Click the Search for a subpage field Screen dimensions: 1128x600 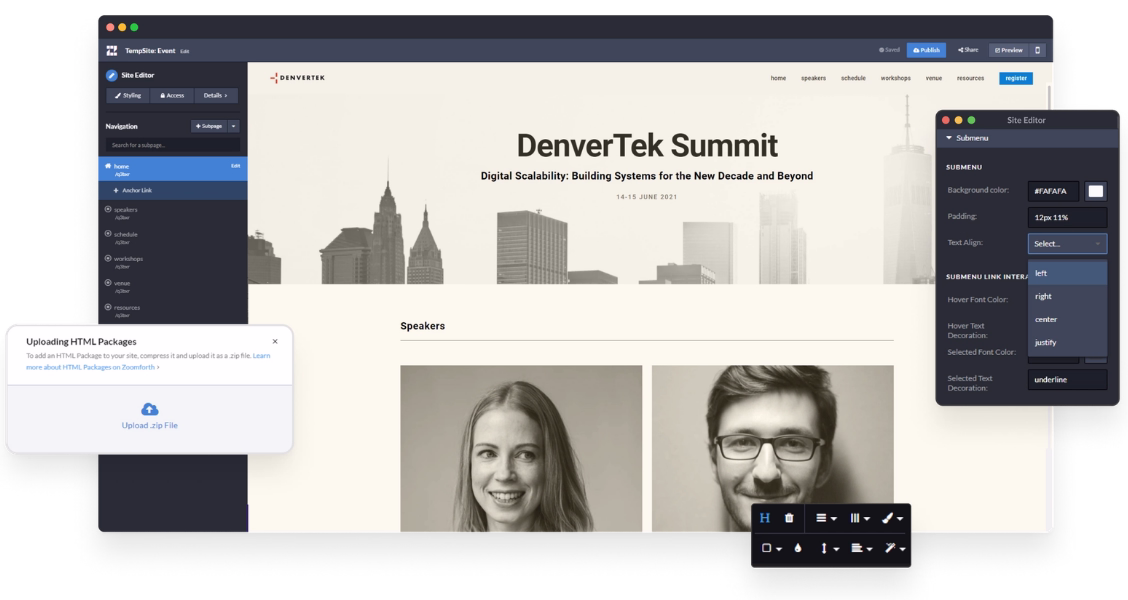coord(173,145)
